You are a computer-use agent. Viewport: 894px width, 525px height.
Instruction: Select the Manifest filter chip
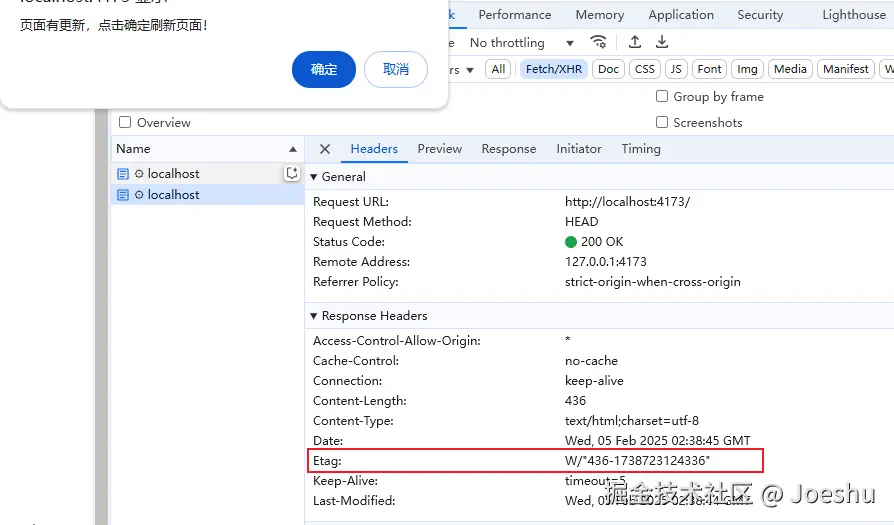coord(846,69)
